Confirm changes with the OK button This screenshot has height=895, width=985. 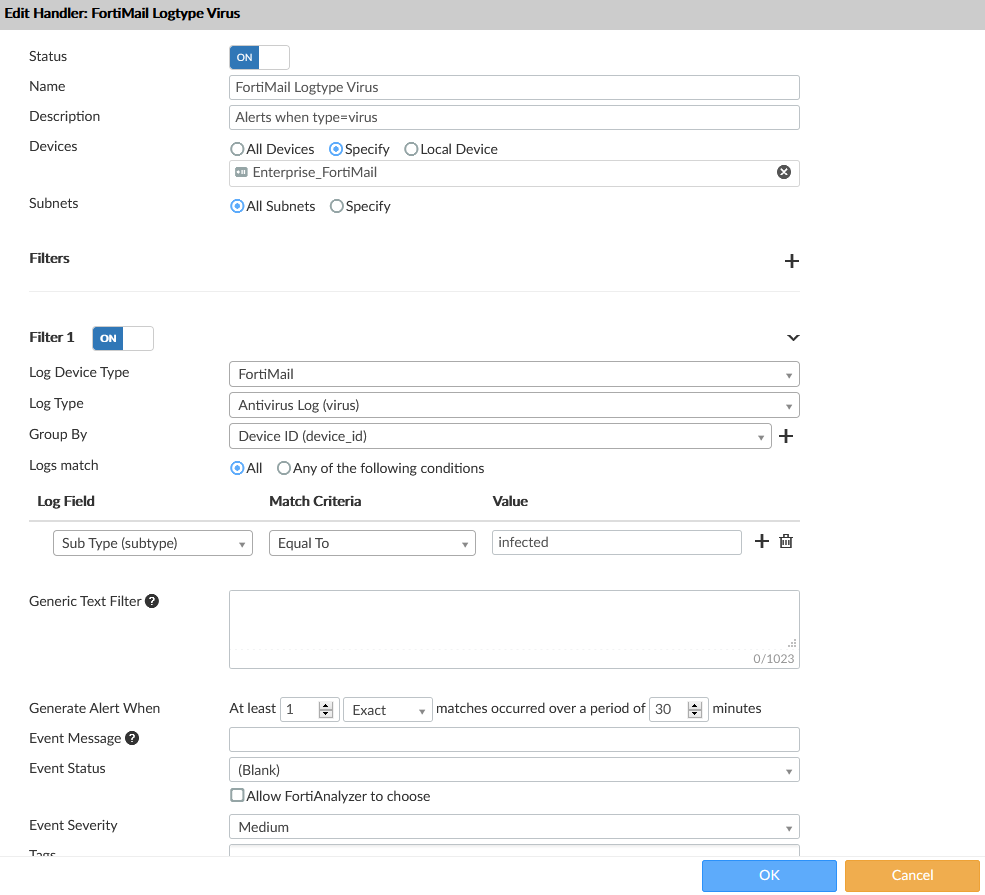(x=768, y=875)
